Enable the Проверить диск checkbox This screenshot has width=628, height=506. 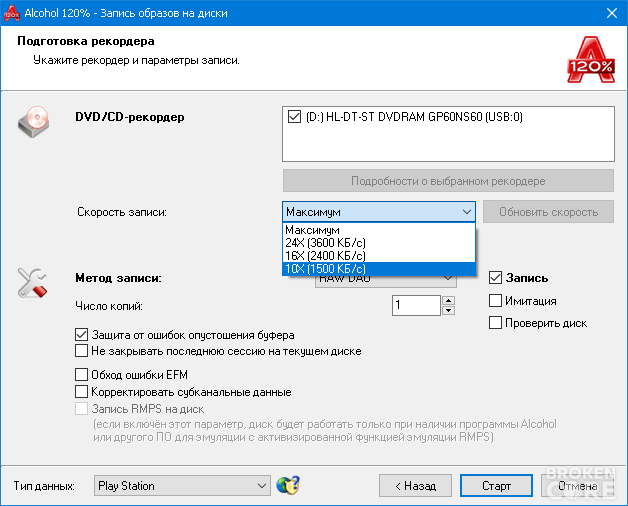pos(495,323)
